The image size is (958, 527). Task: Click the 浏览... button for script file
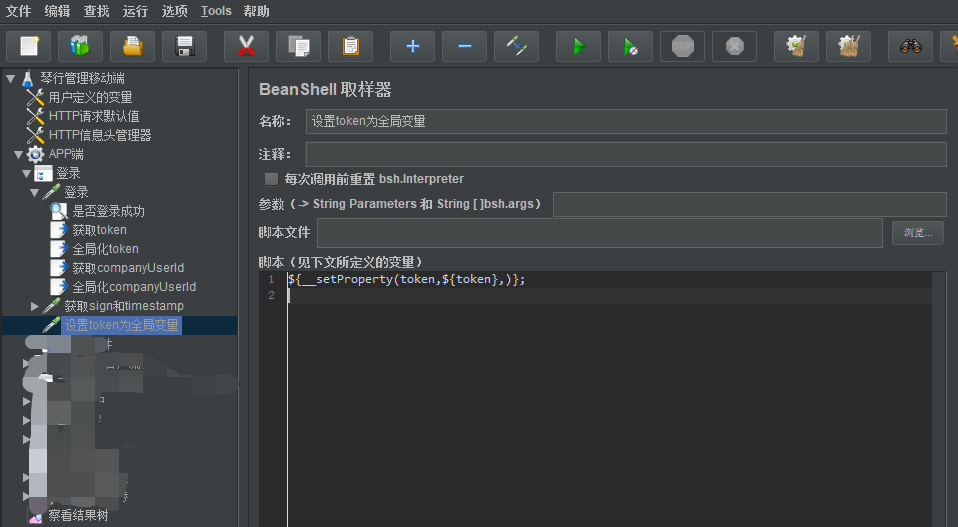918,233
